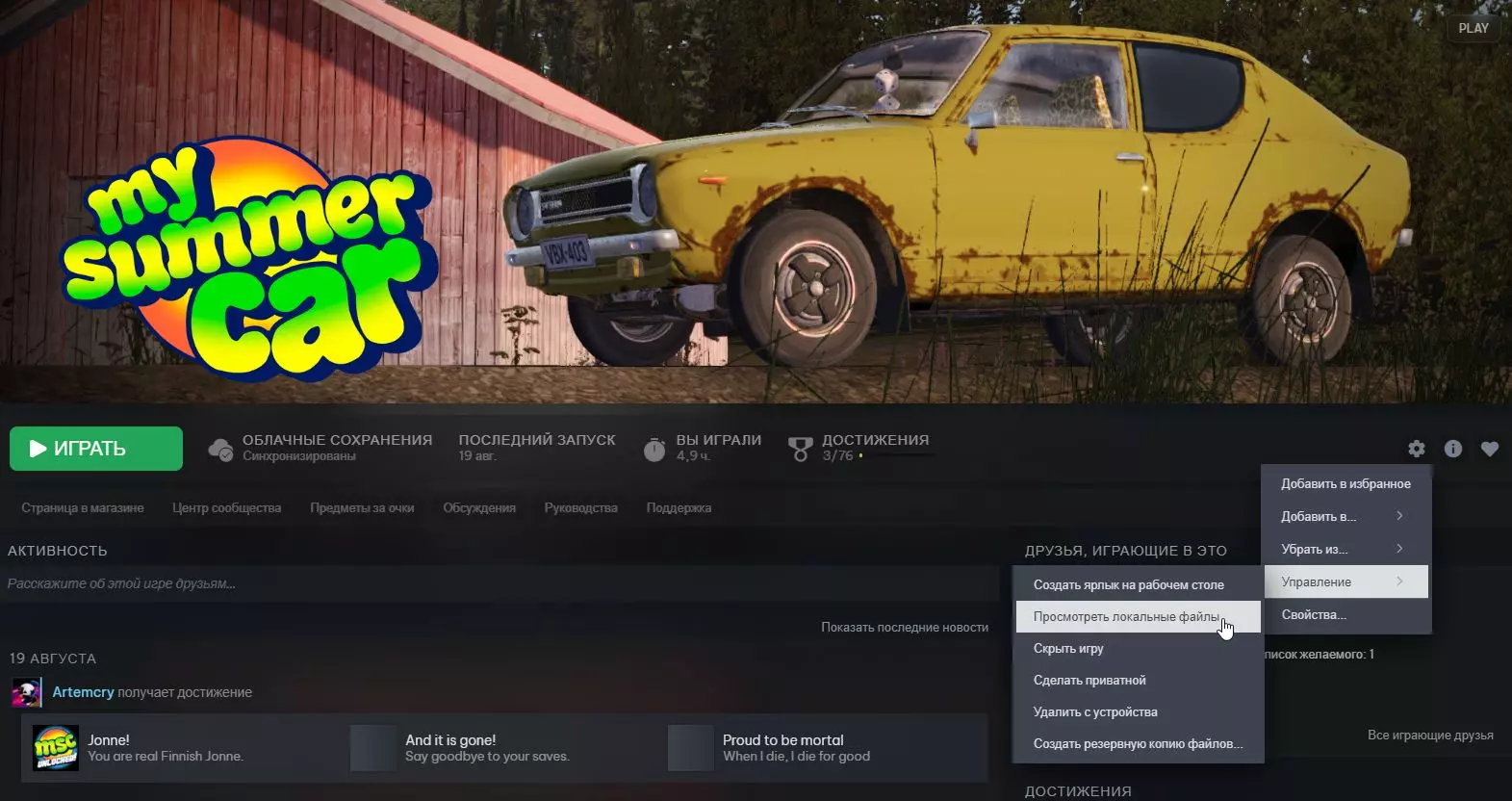Click the Proud to be mortal achievement icon
This screenshot has height=801, width=1512.
691,748
